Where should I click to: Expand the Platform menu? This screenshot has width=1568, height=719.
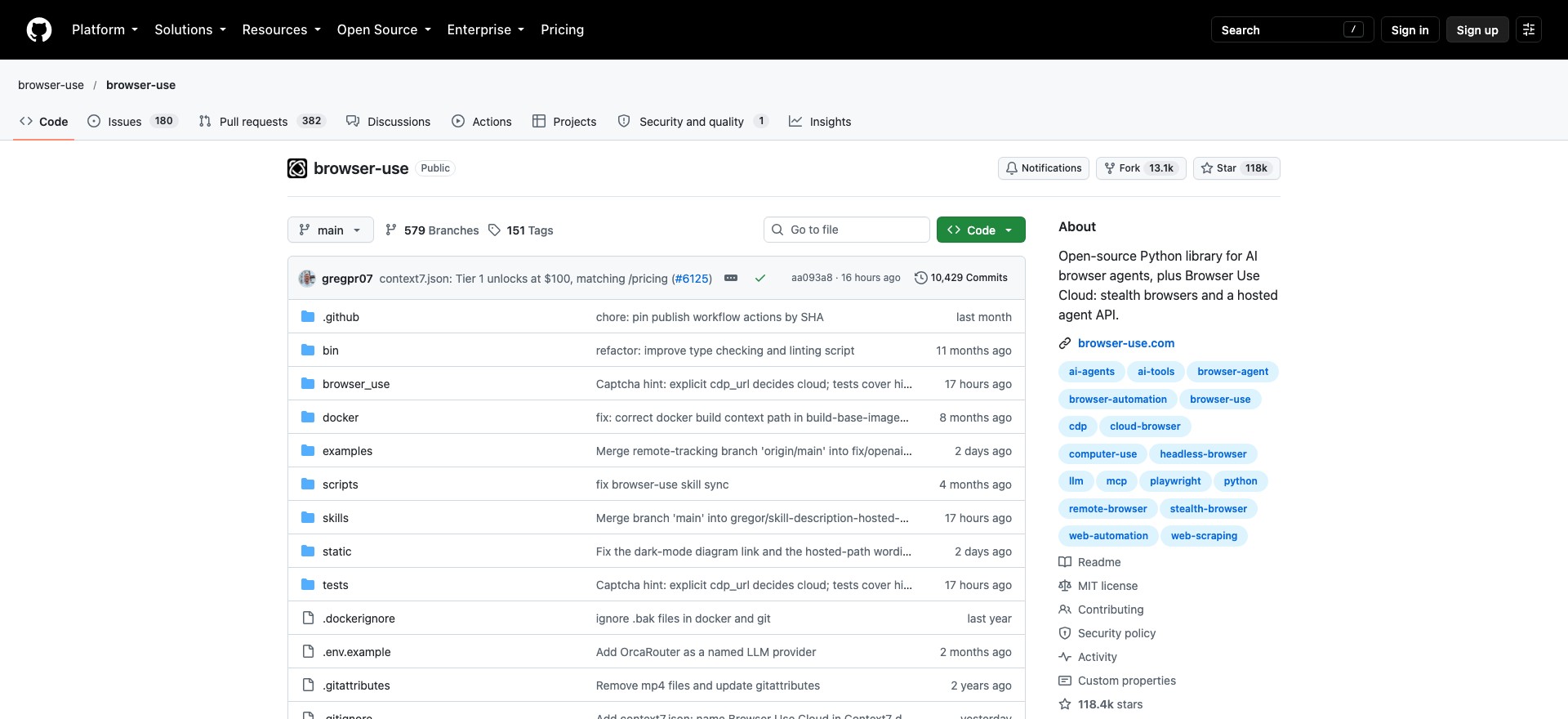(x=105, y=29)
